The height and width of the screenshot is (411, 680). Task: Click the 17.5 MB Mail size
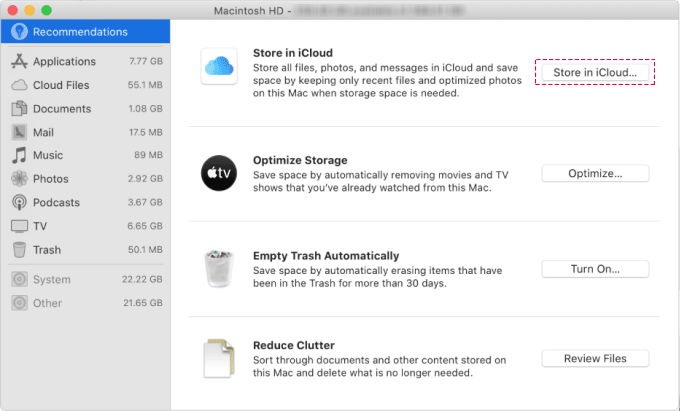click(x=146, y=132)
